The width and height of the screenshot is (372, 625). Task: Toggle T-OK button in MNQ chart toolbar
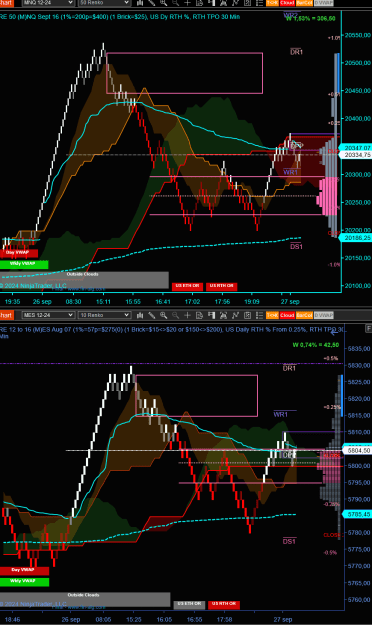[x=272, y=3]
